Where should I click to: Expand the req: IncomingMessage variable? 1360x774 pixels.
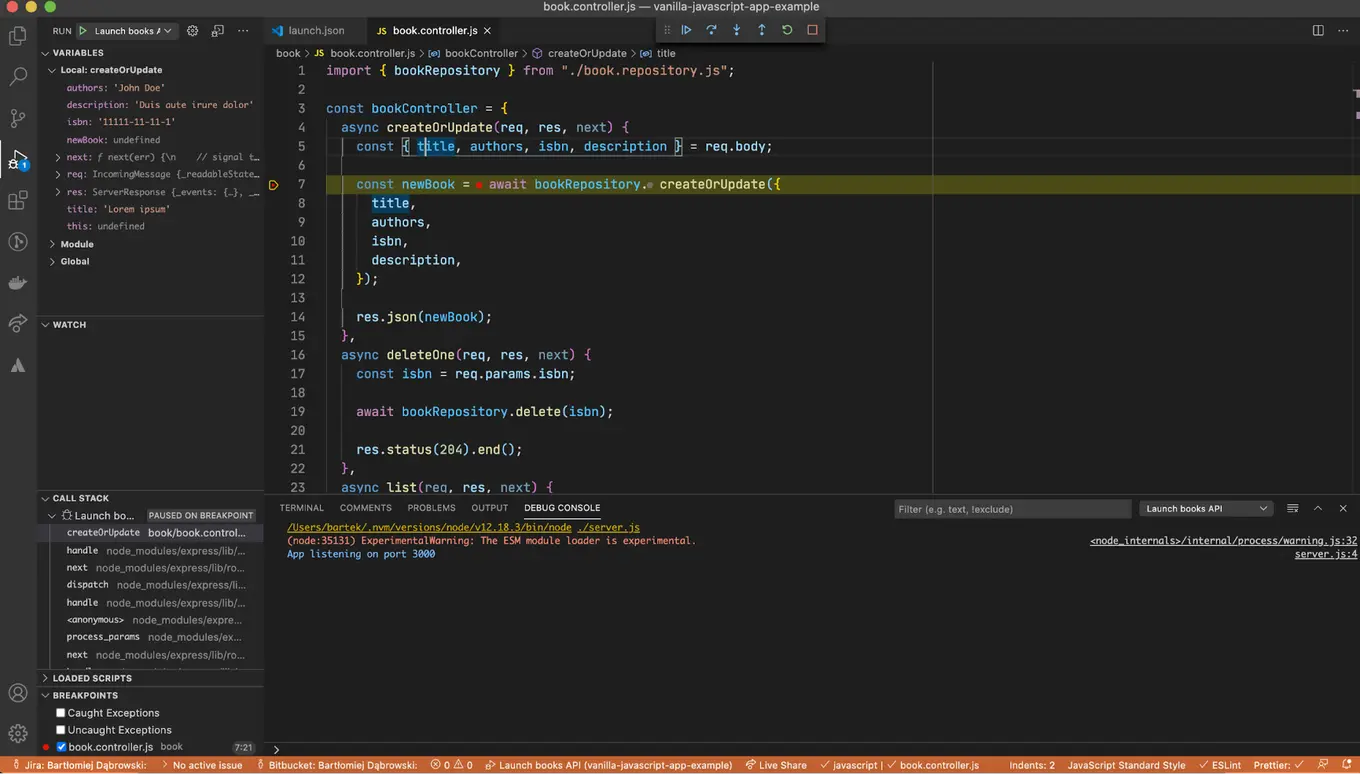[x=59, y=174]
